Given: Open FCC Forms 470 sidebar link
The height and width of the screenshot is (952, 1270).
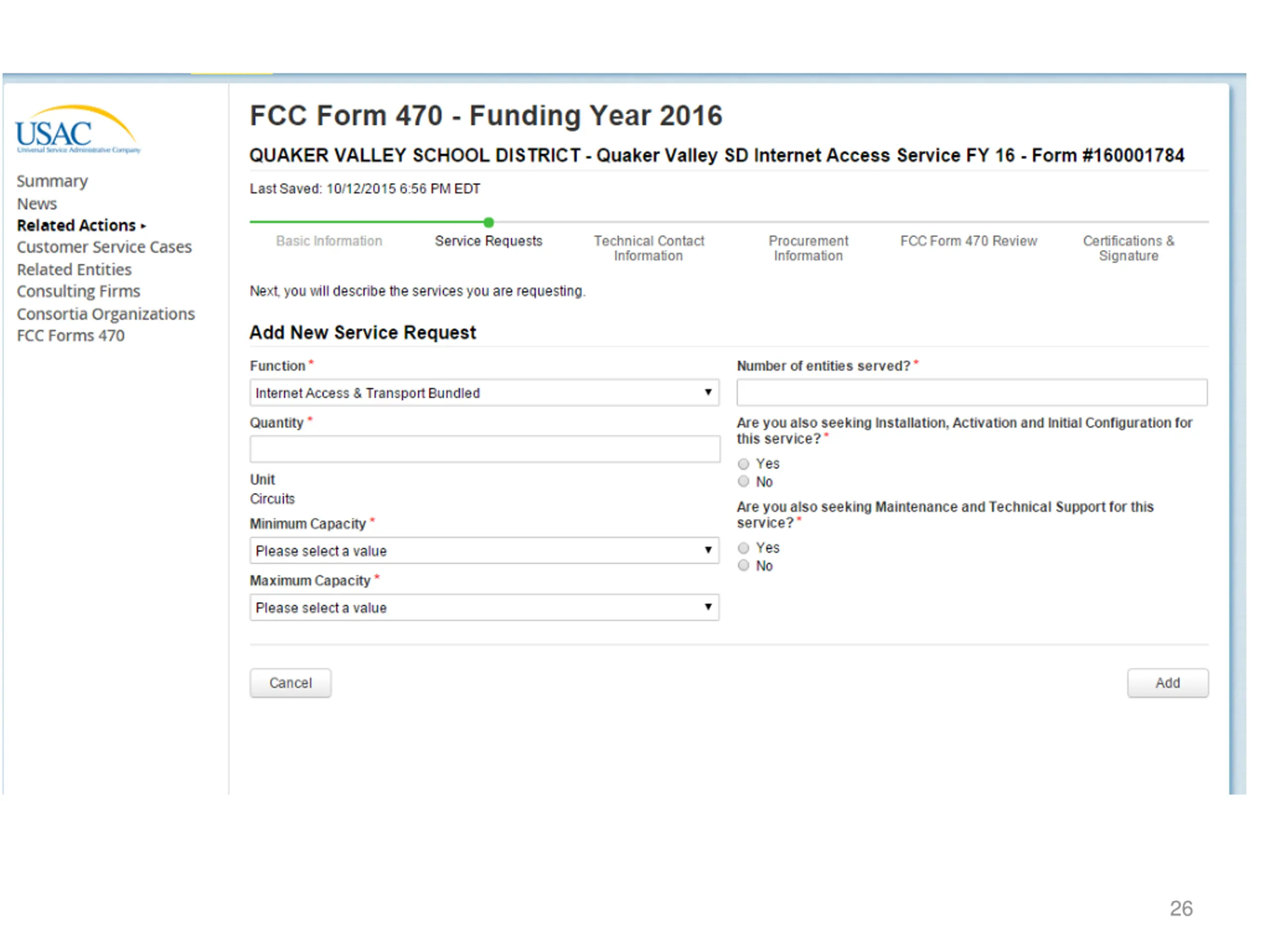Looking at the screenshot, I should [x=70, y=336].
